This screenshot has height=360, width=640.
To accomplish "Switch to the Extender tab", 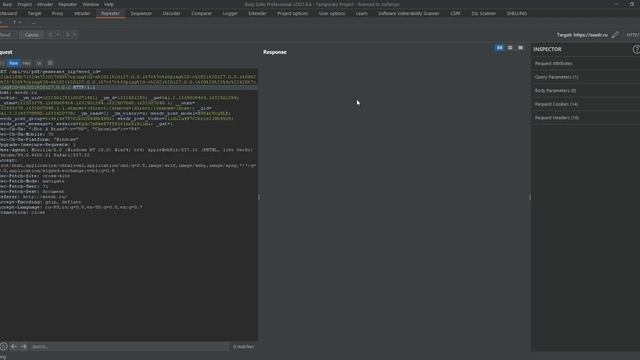I will (x=258, y=13).
